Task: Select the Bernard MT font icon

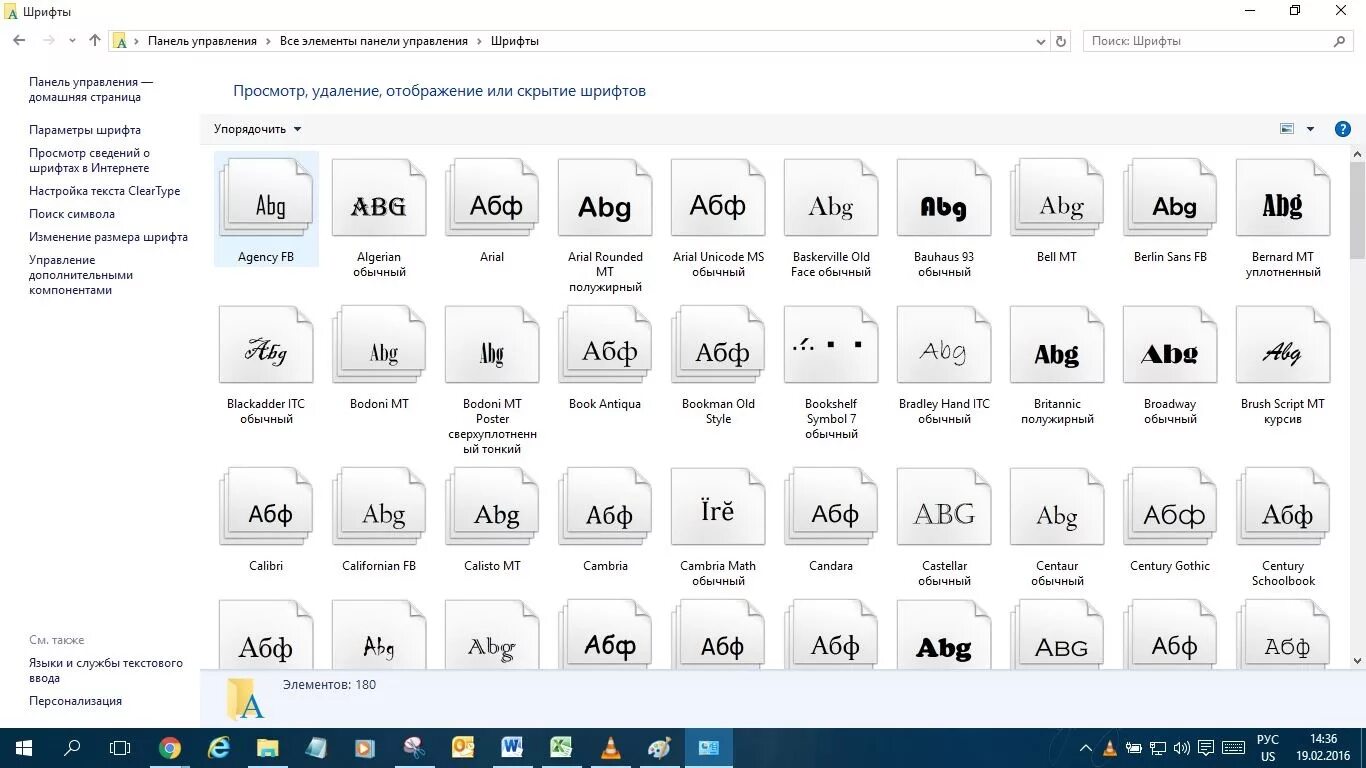Action: pos(1283,197)
